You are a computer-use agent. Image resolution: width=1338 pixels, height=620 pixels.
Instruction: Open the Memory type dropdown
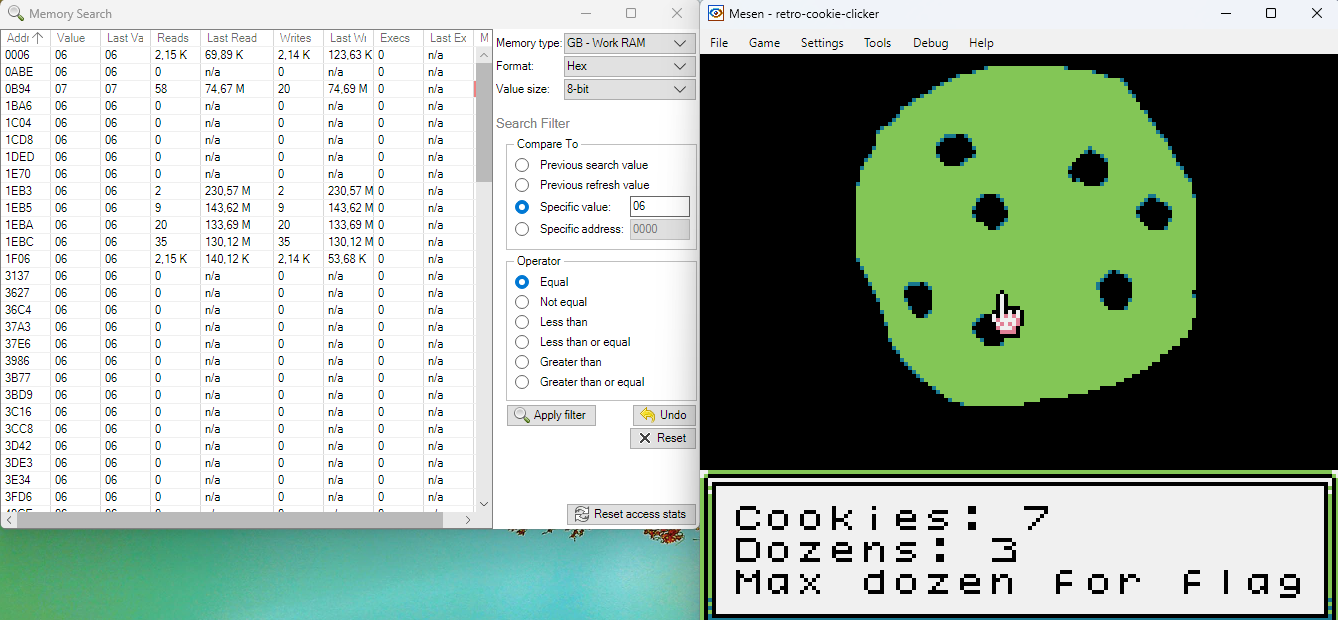629,43
